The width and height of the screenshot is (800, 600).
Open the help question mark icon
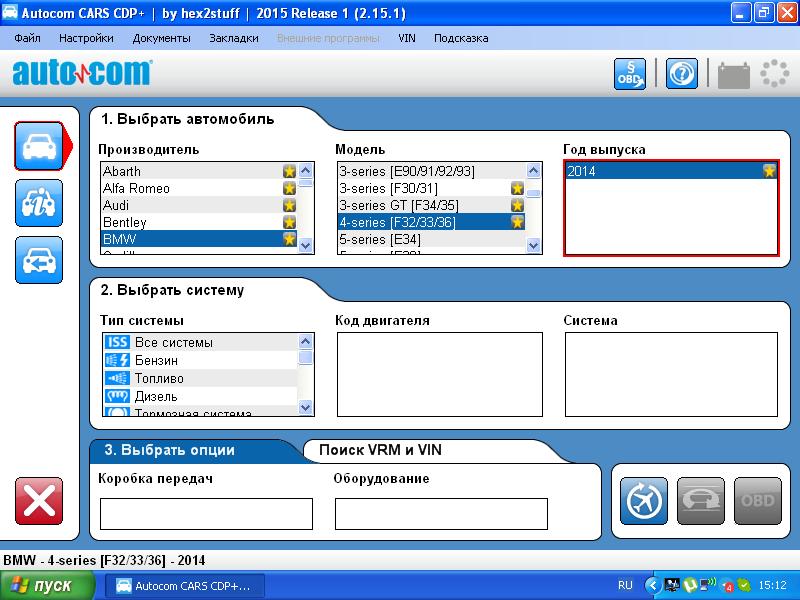(x=681, y=74)
